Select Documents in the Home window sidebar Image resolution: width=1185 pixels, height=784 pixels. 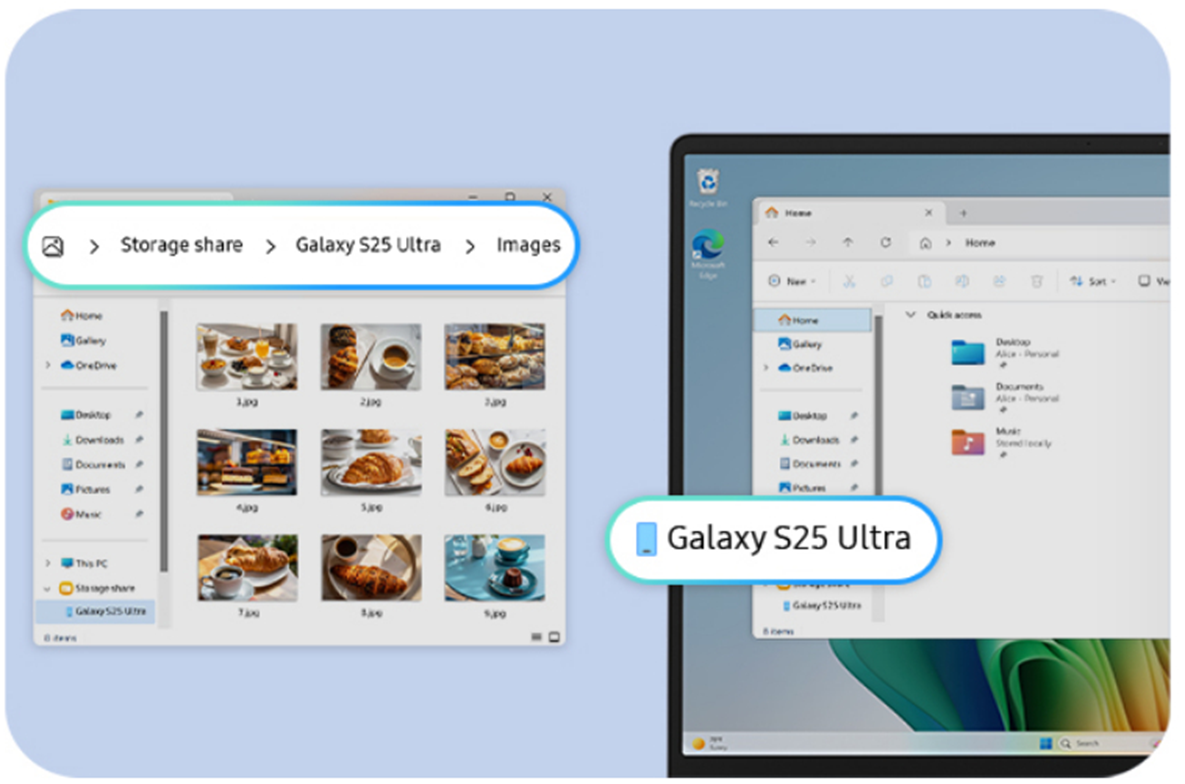click(810, 464)
